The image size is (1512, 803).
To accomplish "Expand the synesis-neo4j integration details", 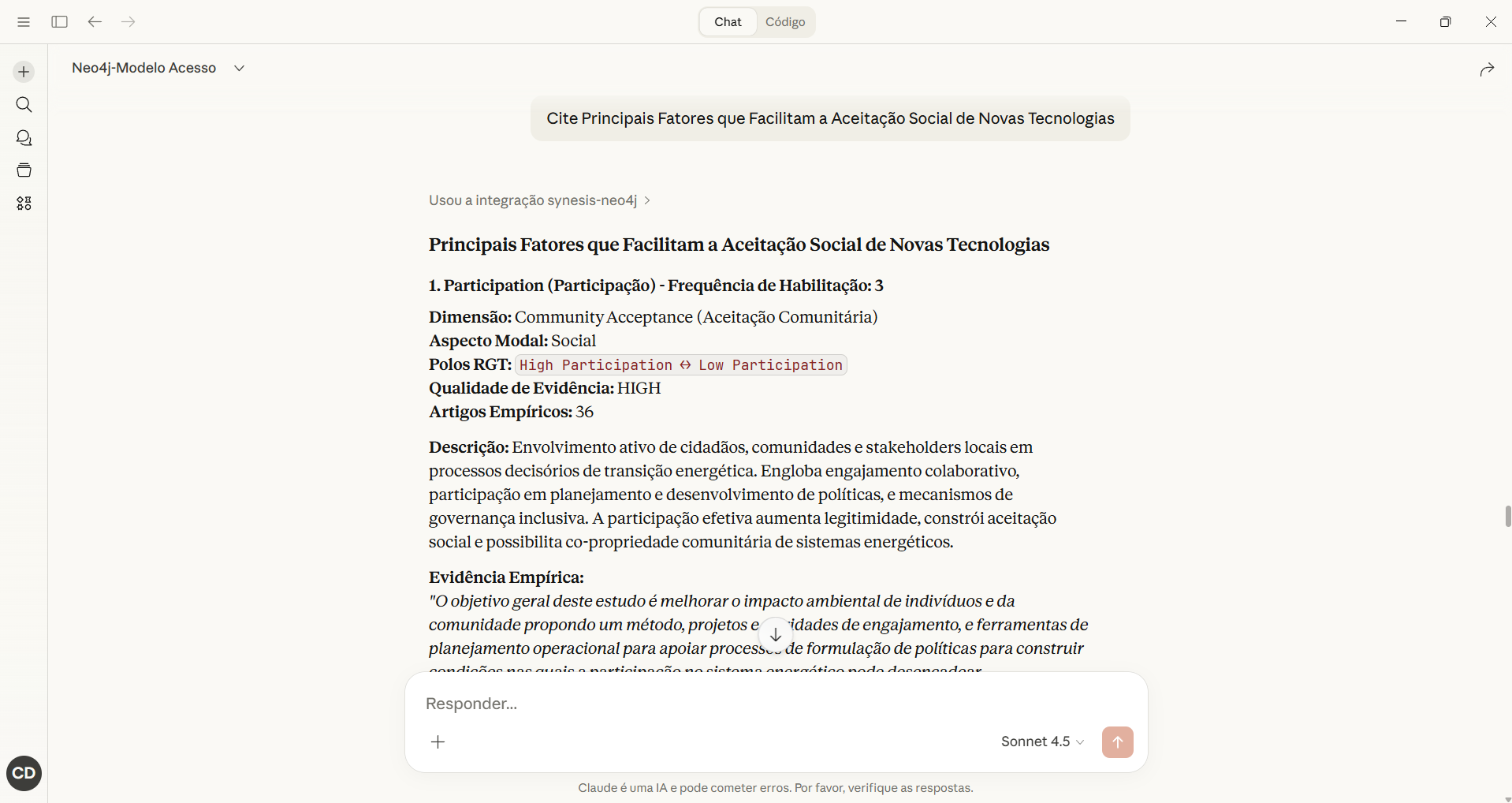I will pos(540,200).
